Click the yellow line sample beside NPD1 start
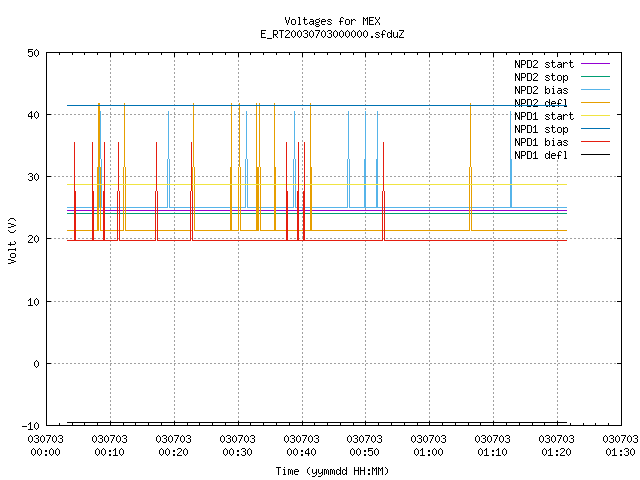Screen dimensions: 640x480 tap(595, 116)
